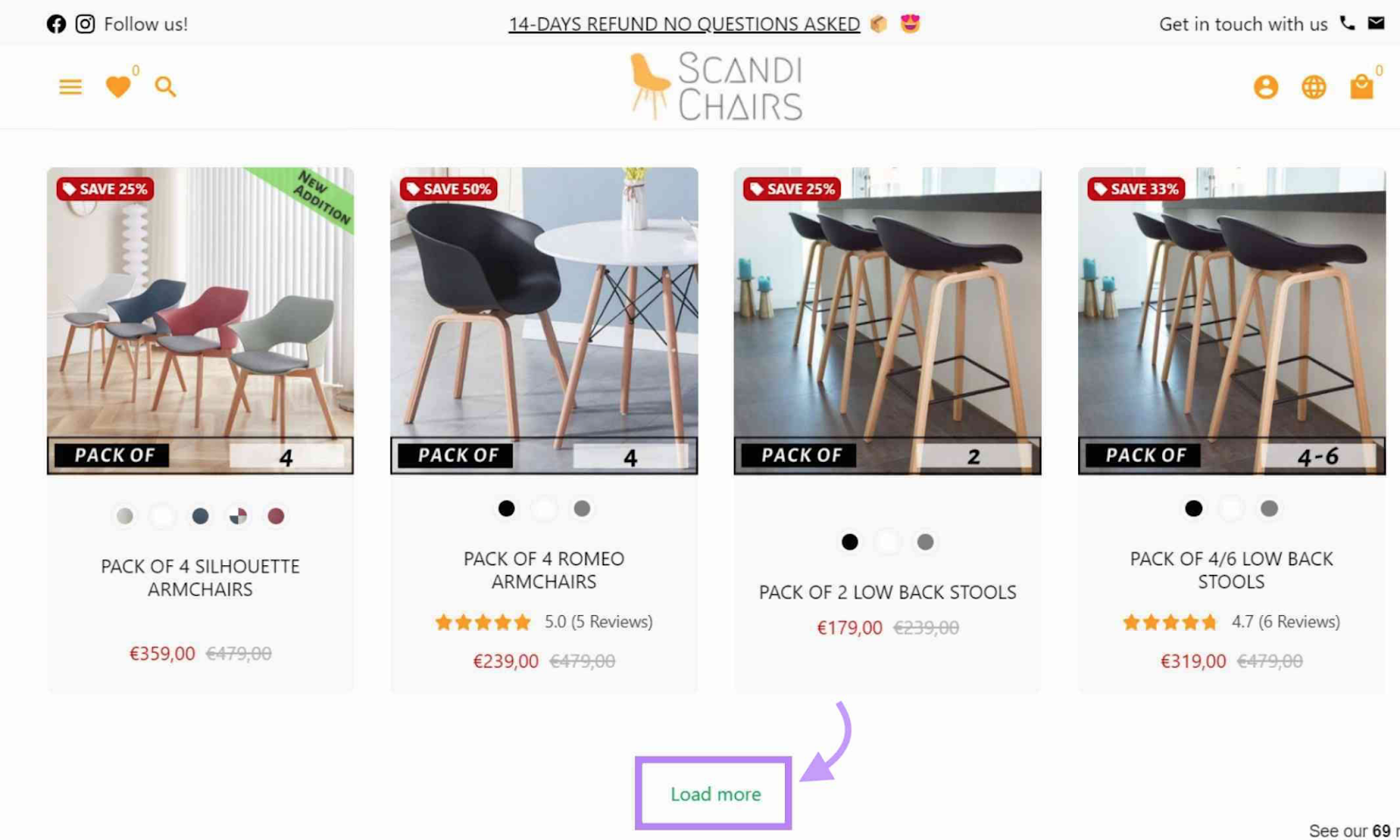Image resolution: width=1400 pixels, height=840 pixels.
Task: Click the Scandi Chairs logo
Action: tap(716, 87)
